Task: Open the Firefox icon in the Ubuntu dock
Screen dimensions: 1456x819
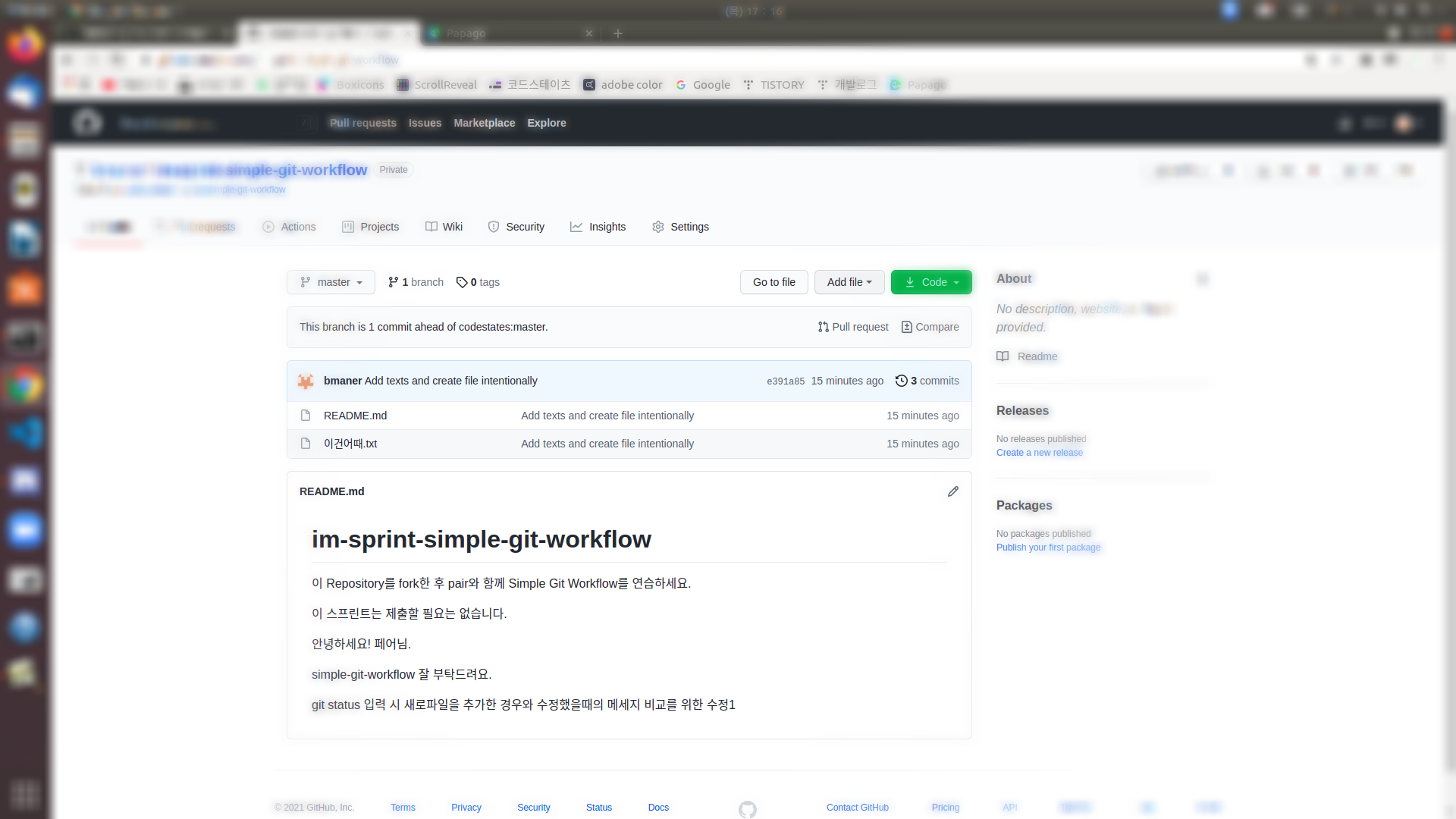Action: coord(24,45)
